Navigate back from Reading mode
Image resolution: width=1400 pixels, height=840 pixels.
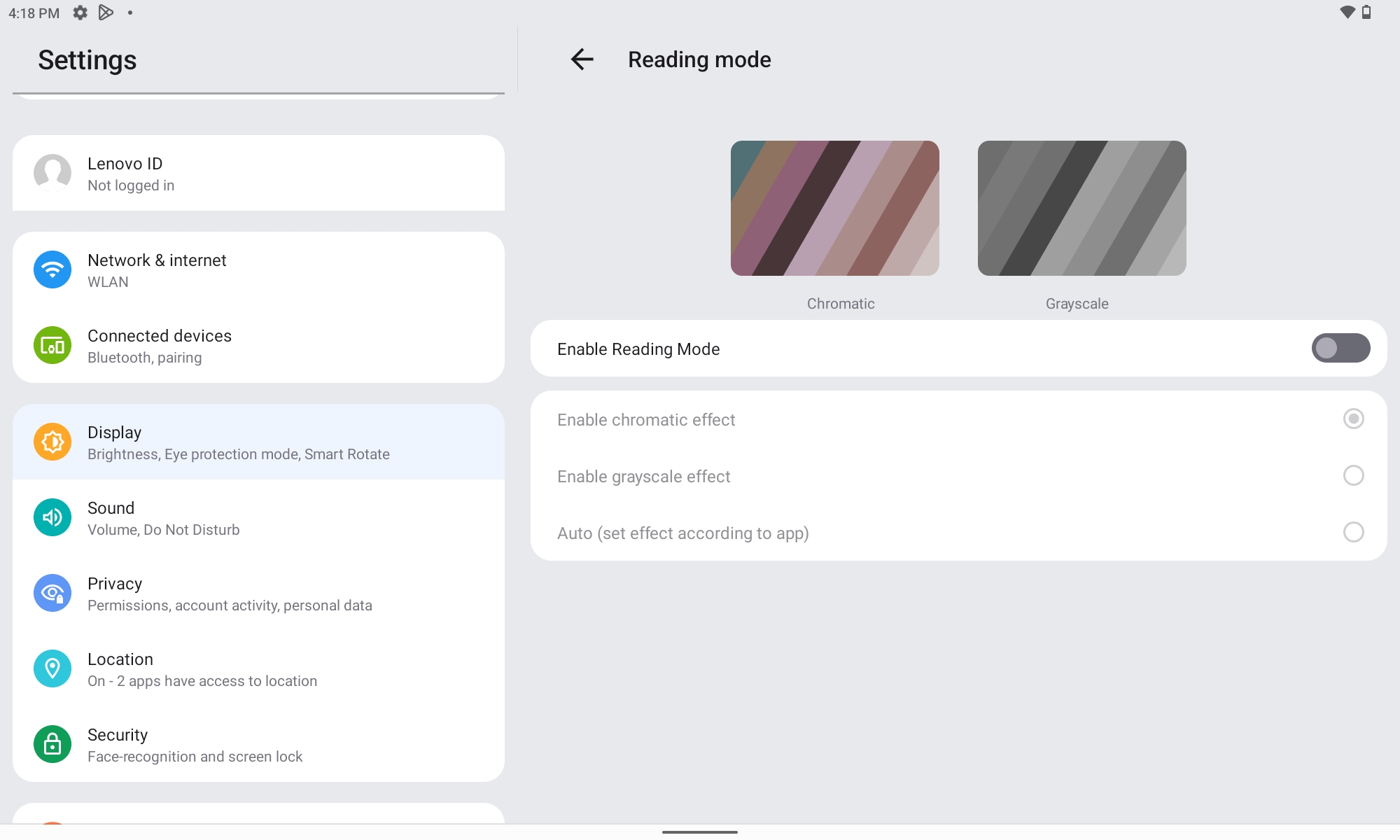[581, 59]
